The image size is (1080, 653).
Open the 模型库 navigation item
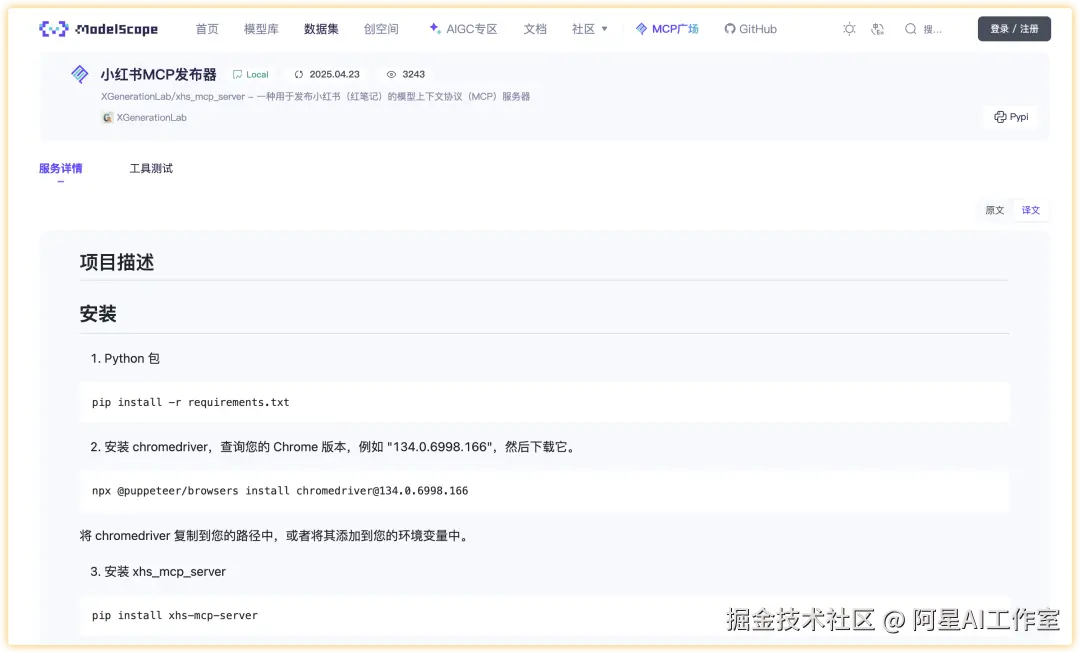click(x=260, y=28)
